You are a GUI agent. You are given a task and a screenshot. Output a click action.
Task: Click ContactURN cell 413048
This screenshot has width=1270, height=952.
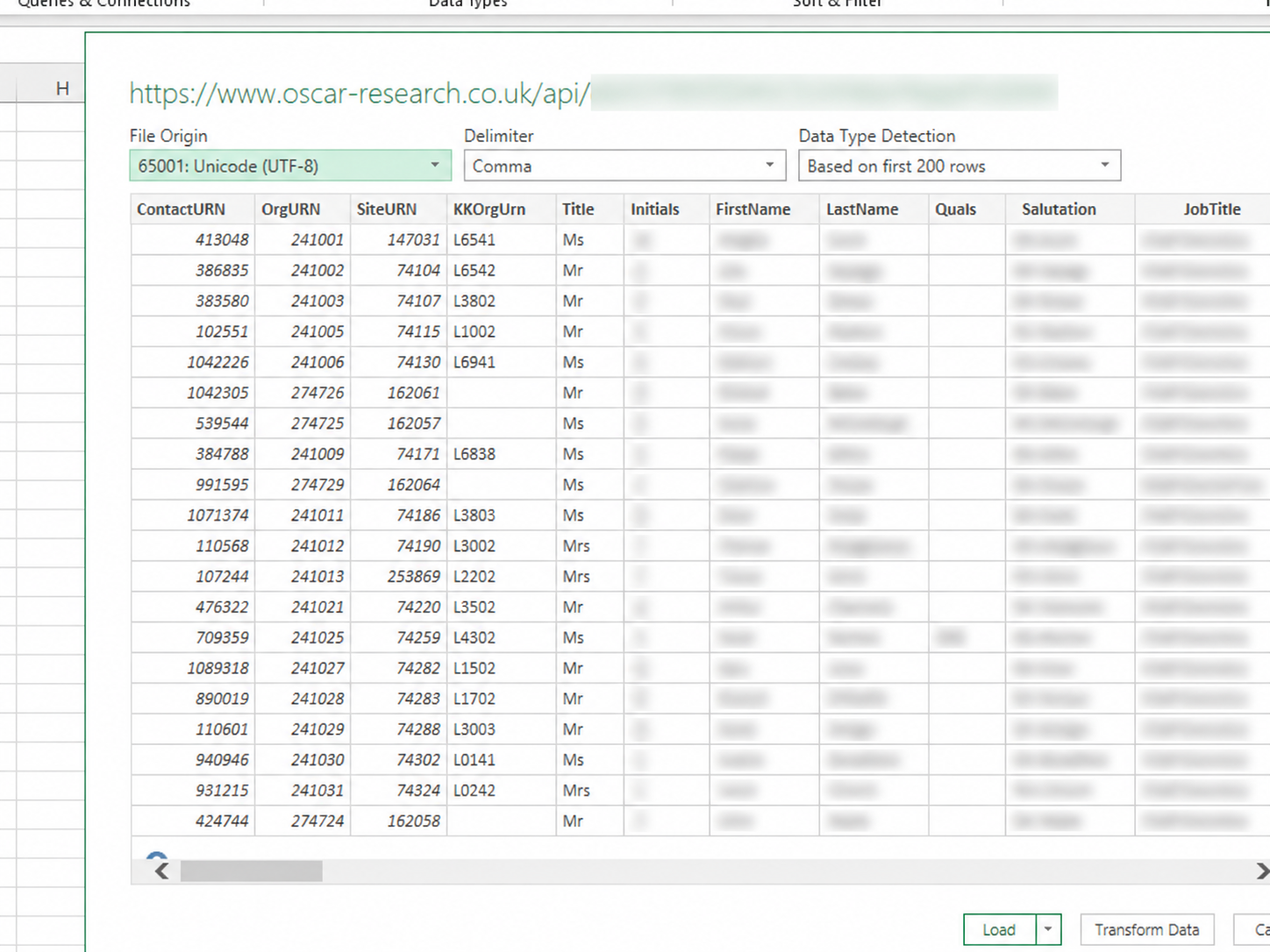point(193,240)
